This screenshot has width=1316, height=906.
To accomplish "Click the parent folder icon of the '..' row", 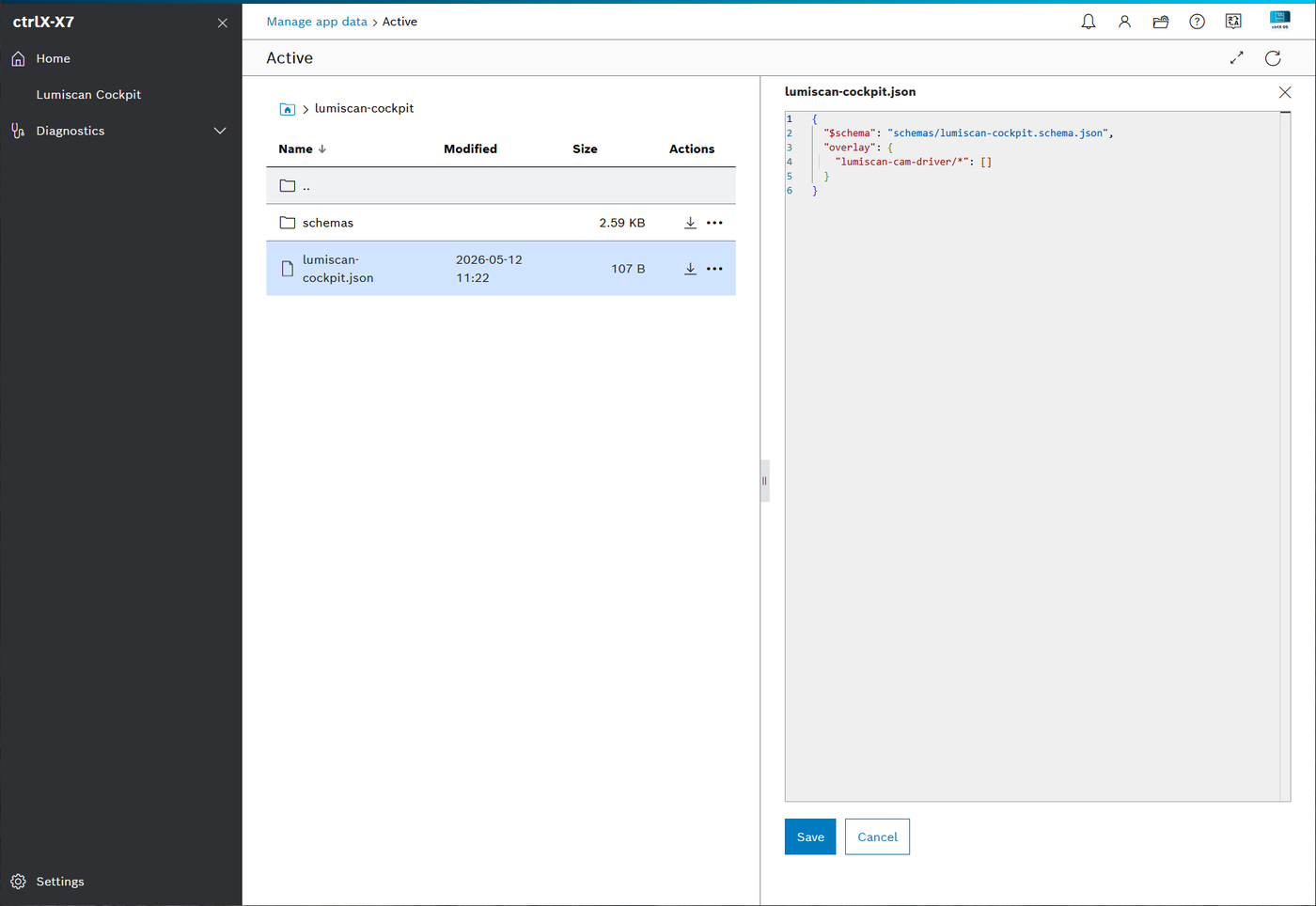I will tap(288, 186).
